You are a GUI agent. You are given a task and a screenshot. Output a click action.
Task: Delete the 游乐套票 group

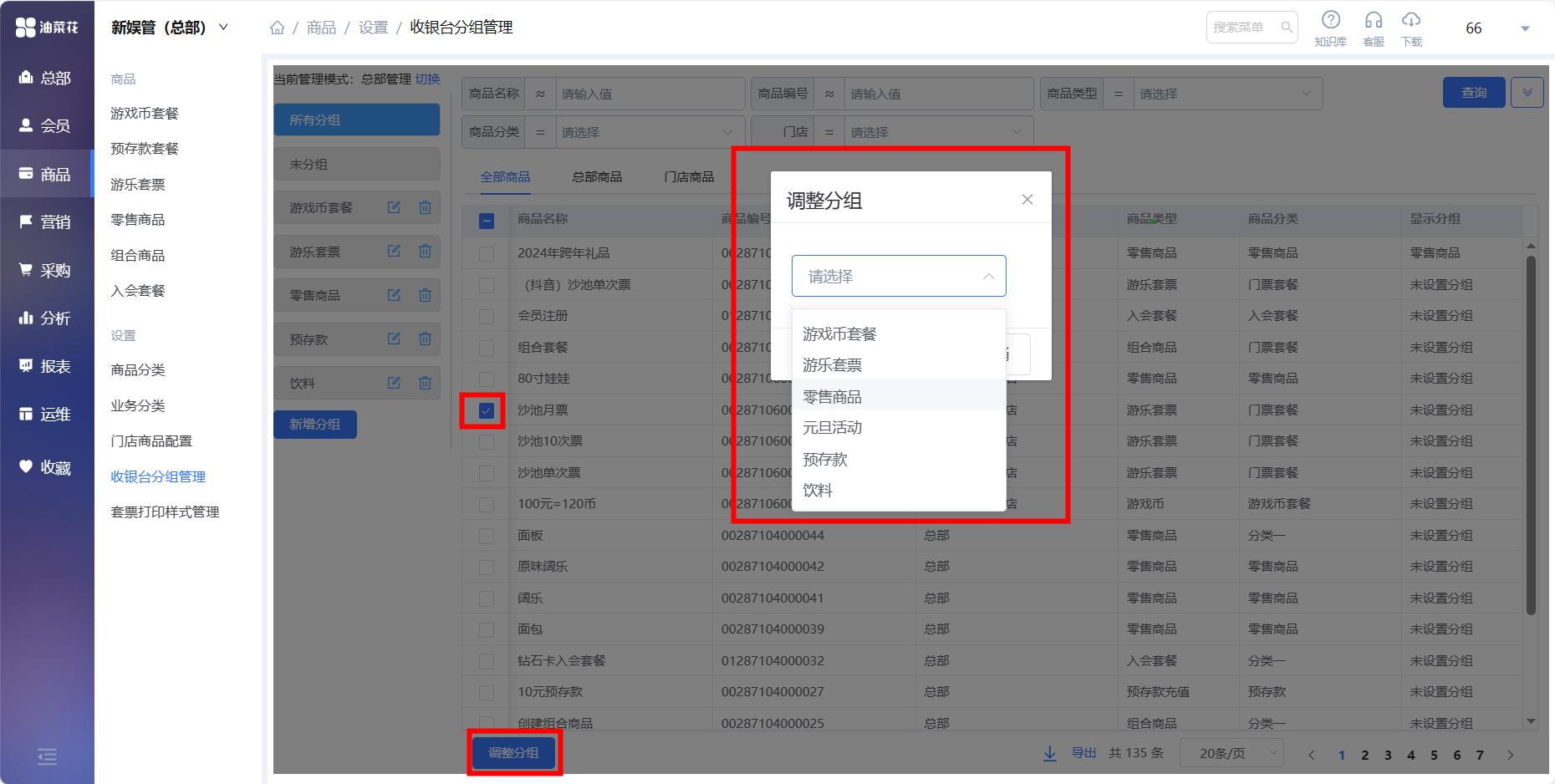coord(425,251)
